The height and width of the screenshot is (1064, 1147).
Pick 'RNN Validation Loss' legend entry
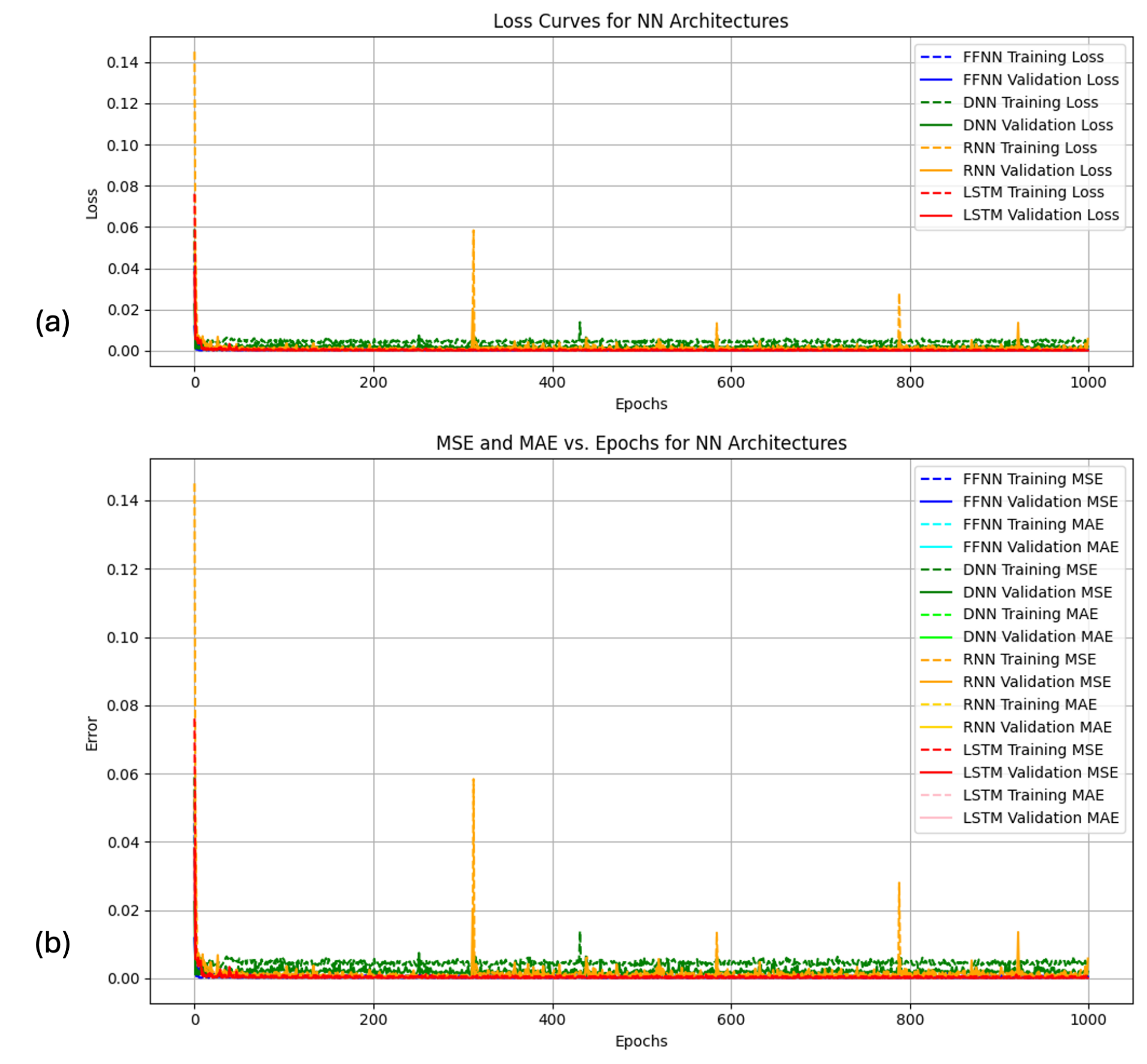[1016, 170]
